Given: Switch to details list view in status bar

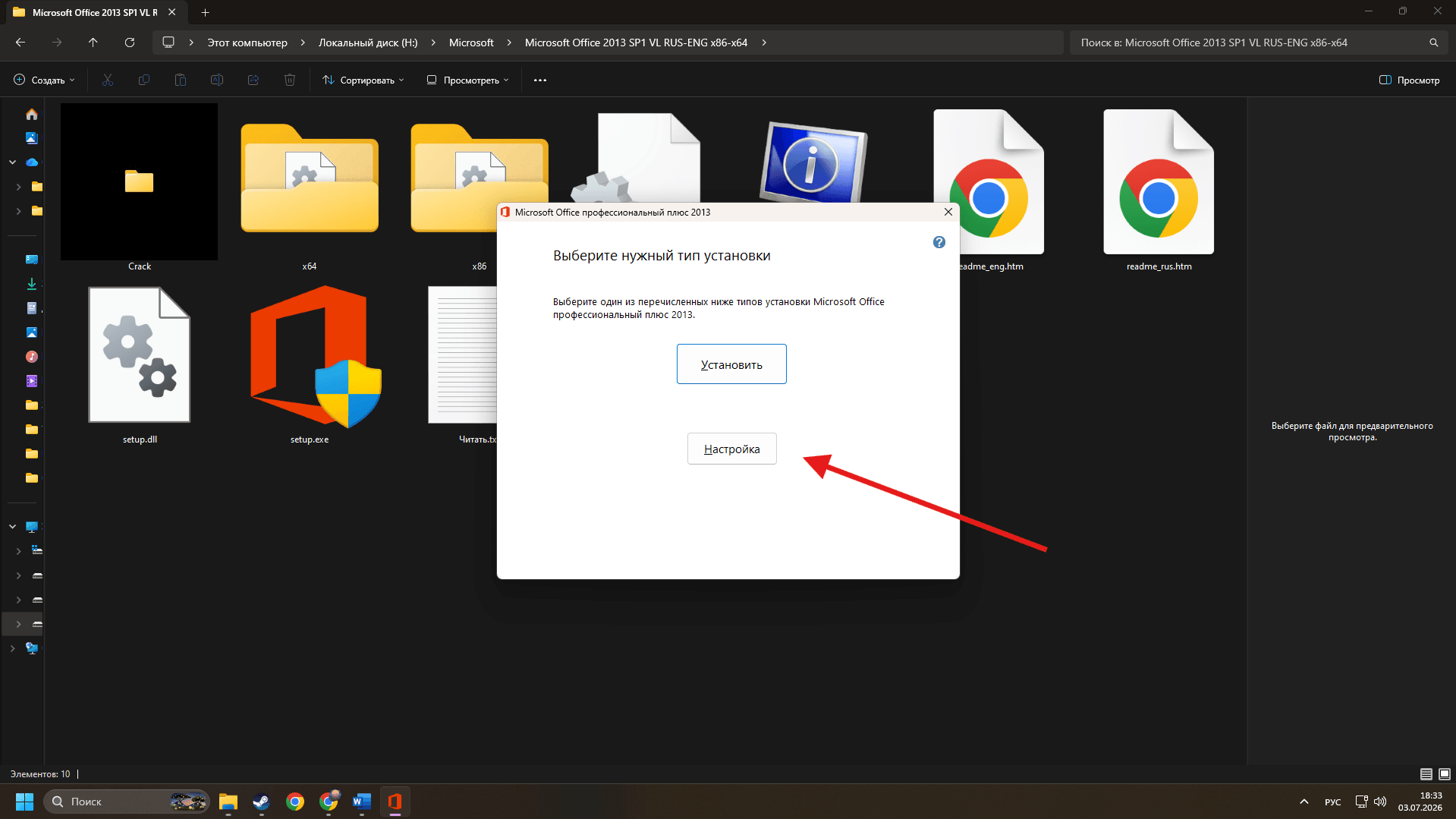Looking at the screenshot, I should coord(1426,774).
